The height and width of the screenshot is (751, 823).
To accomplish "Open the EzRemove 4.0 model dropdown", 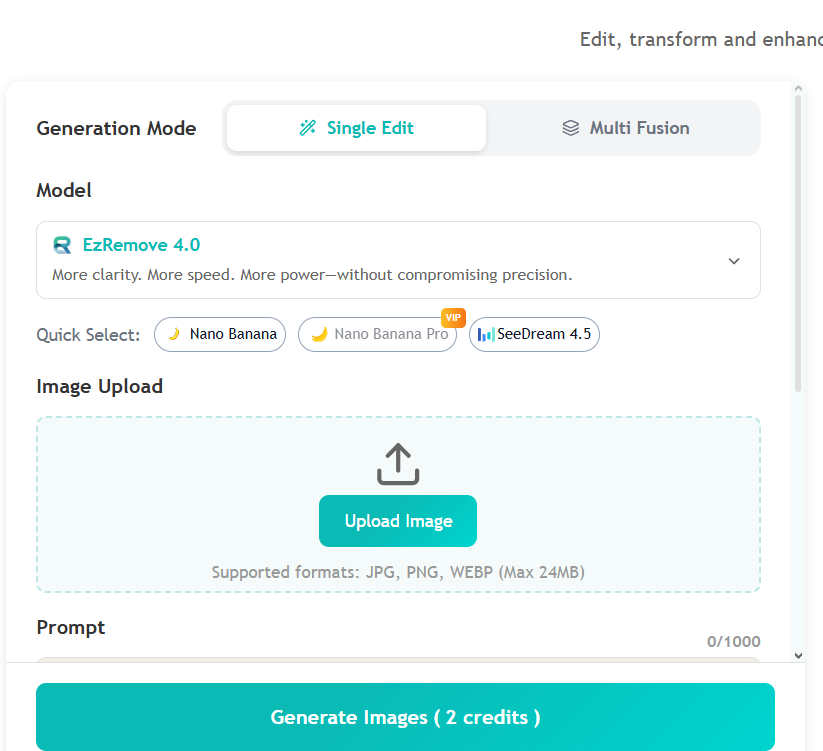I will pos(398,260).
